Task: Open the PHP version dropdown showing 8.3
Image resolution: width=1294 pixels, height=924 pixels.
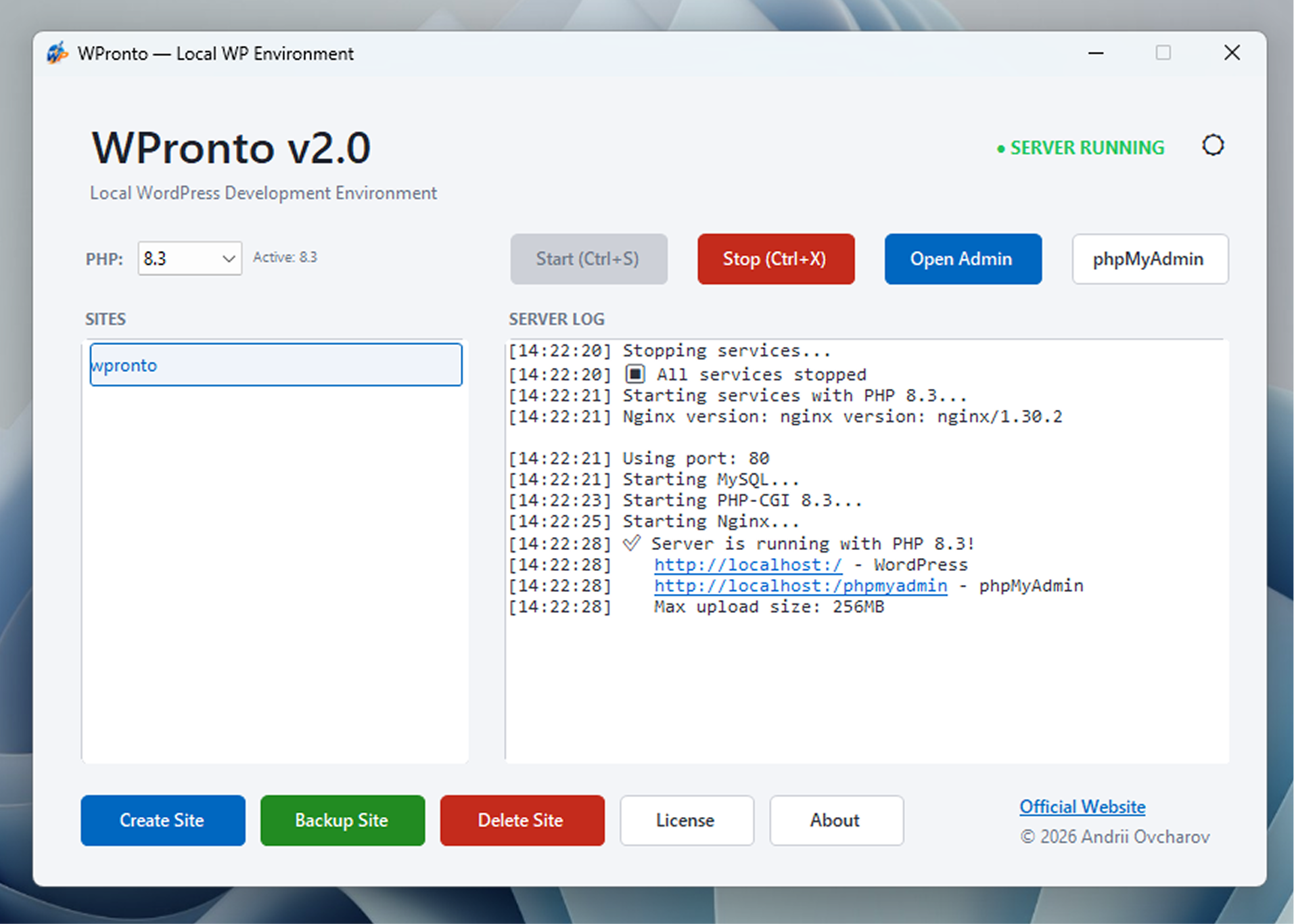Action: click(189, 258)
